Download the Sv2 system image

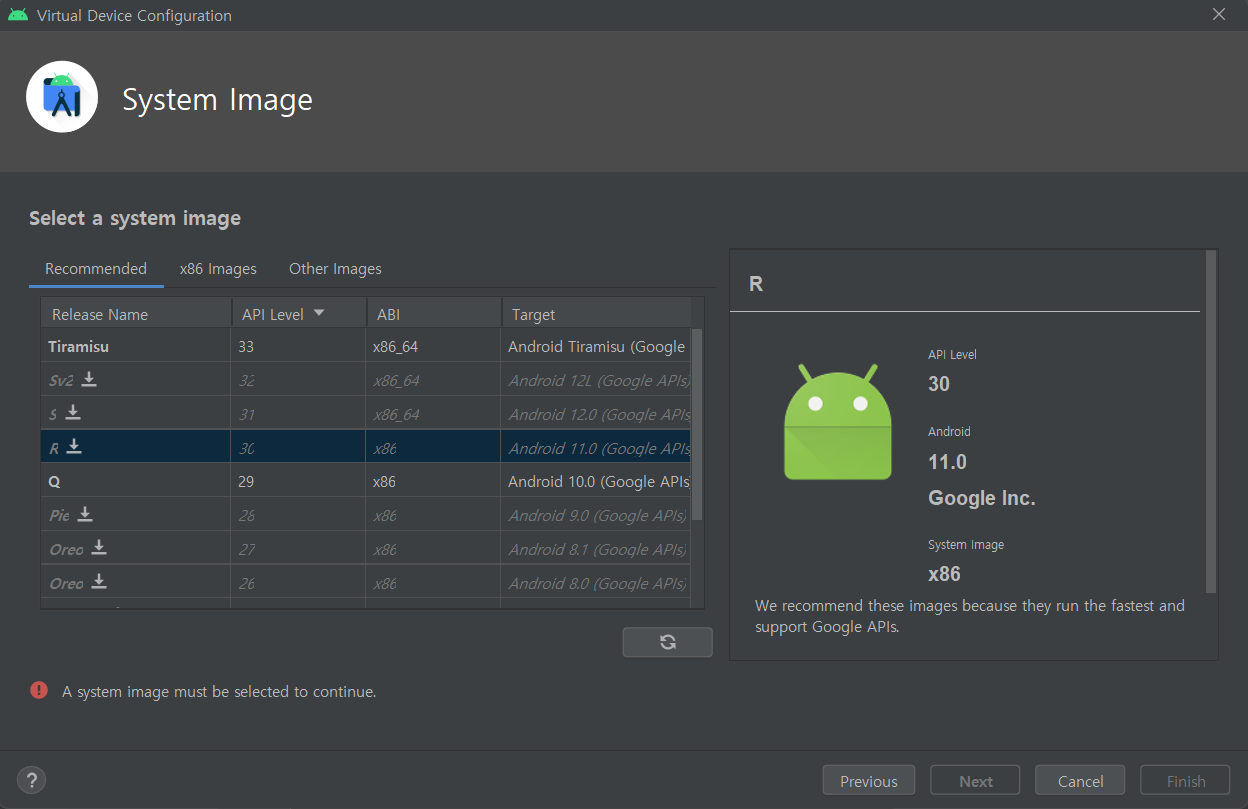[89, 379]
